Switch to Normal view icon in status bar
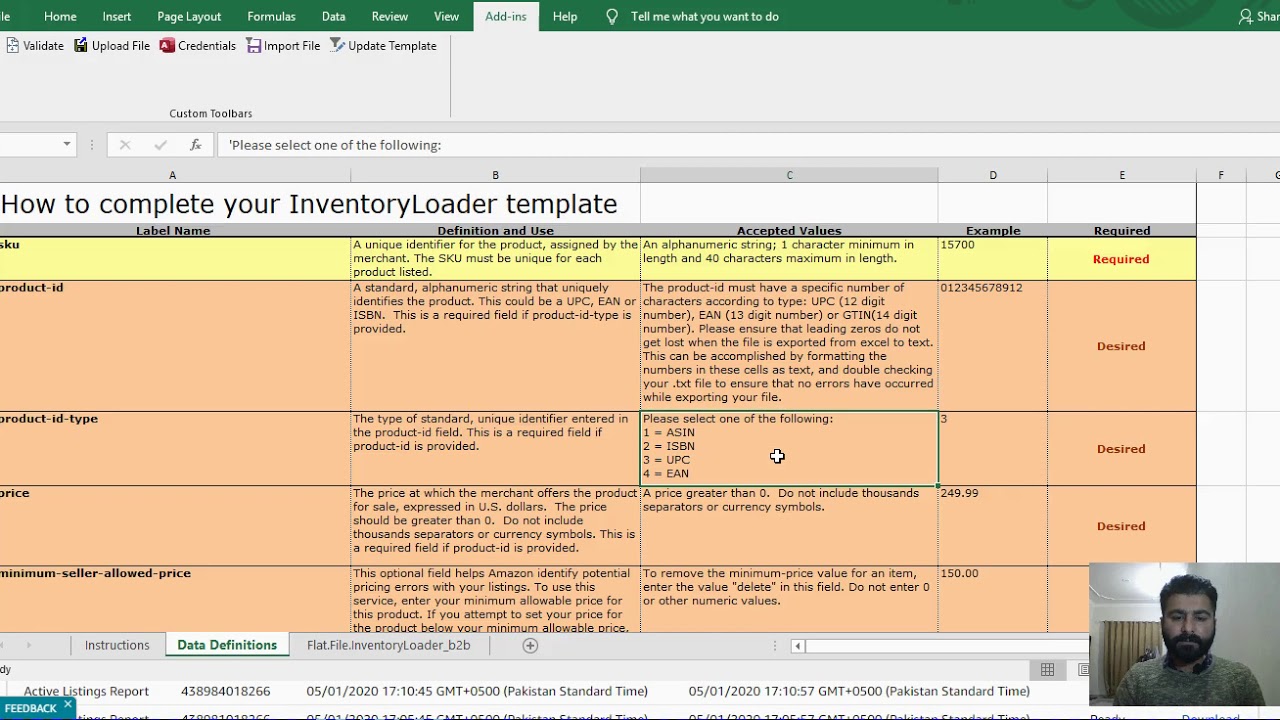This screenshot has height=720, width=1280. point(1047,670)
